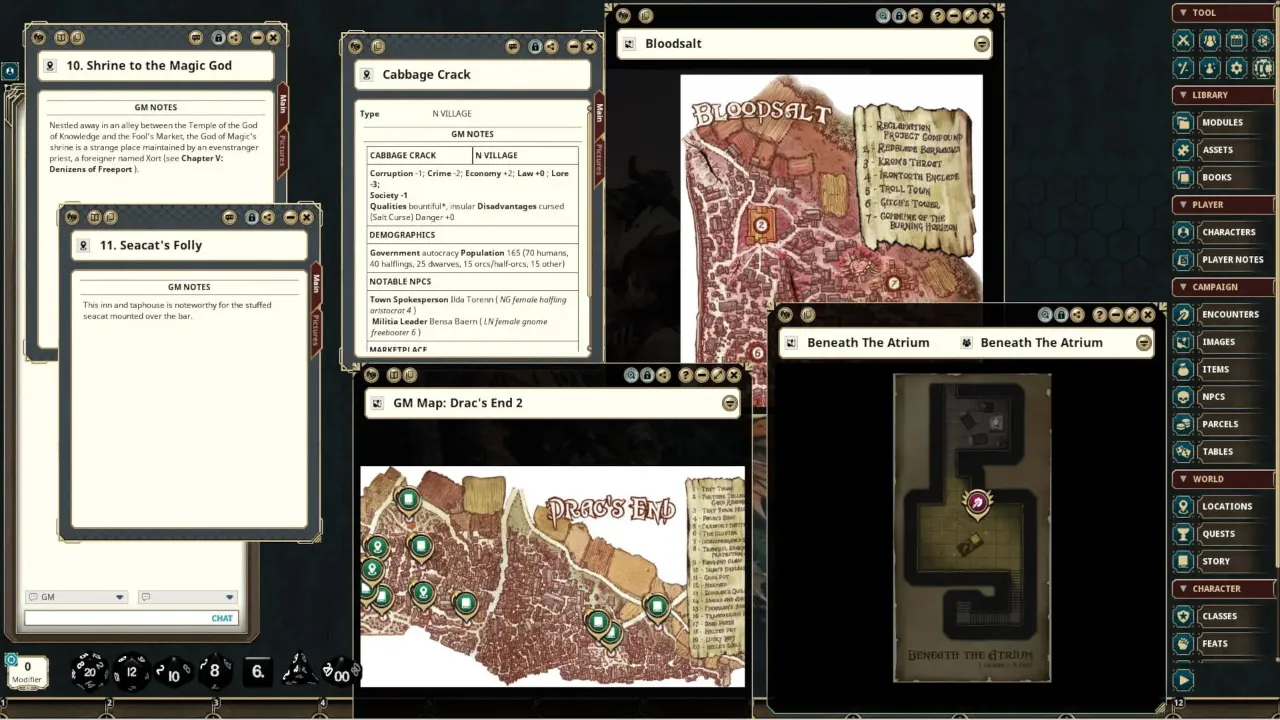Open the Images campaign icon
Screen dimensions: 1280x720
pos(1184,342)
